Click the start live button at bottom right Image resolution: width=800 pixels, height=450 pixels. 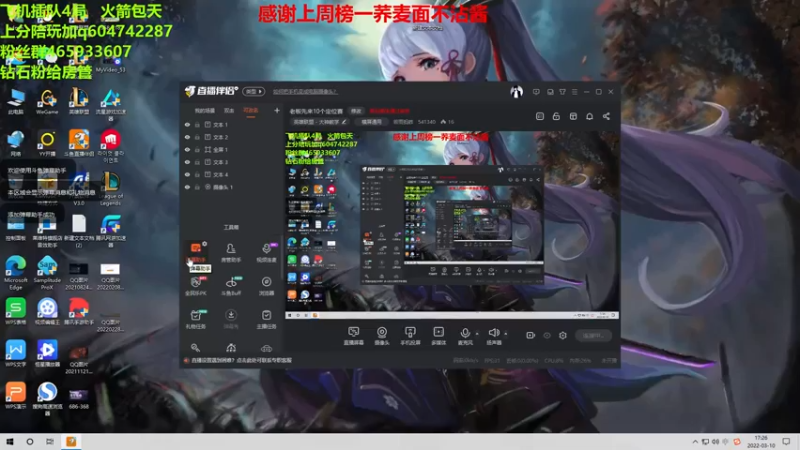pos(593,335)
